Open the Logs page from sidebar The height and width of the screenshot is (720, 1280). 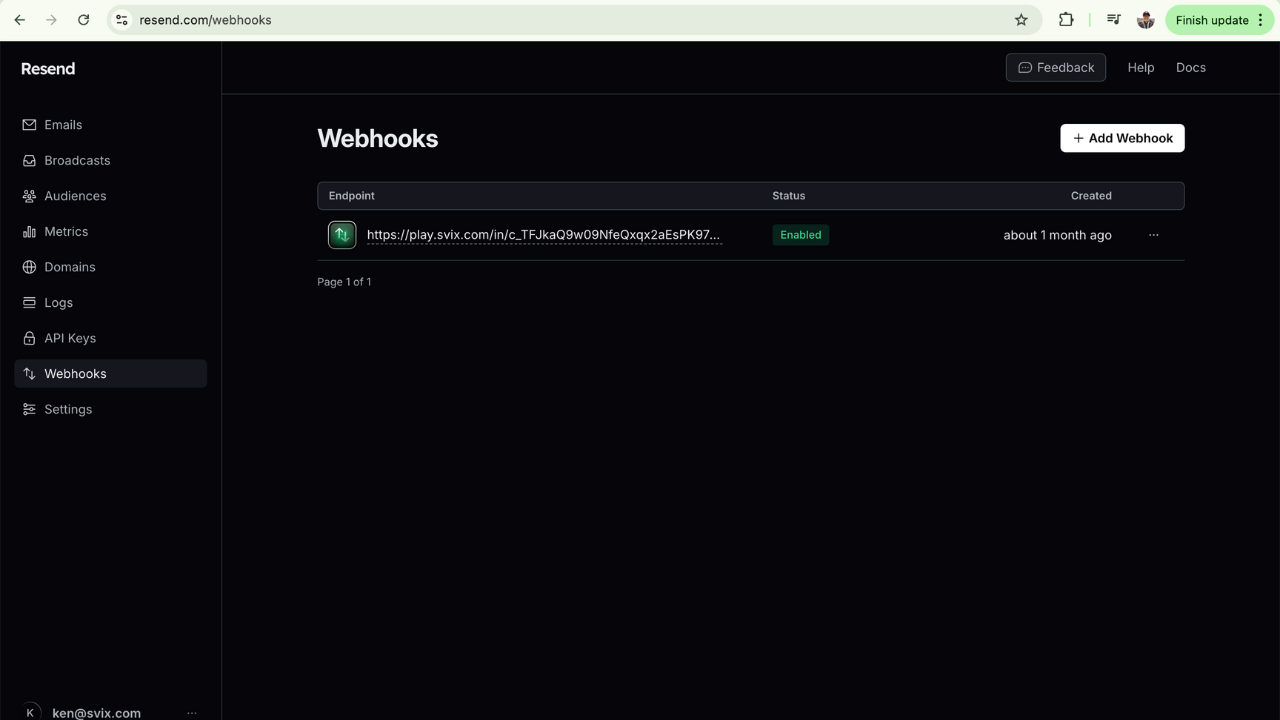coord(58,303)
